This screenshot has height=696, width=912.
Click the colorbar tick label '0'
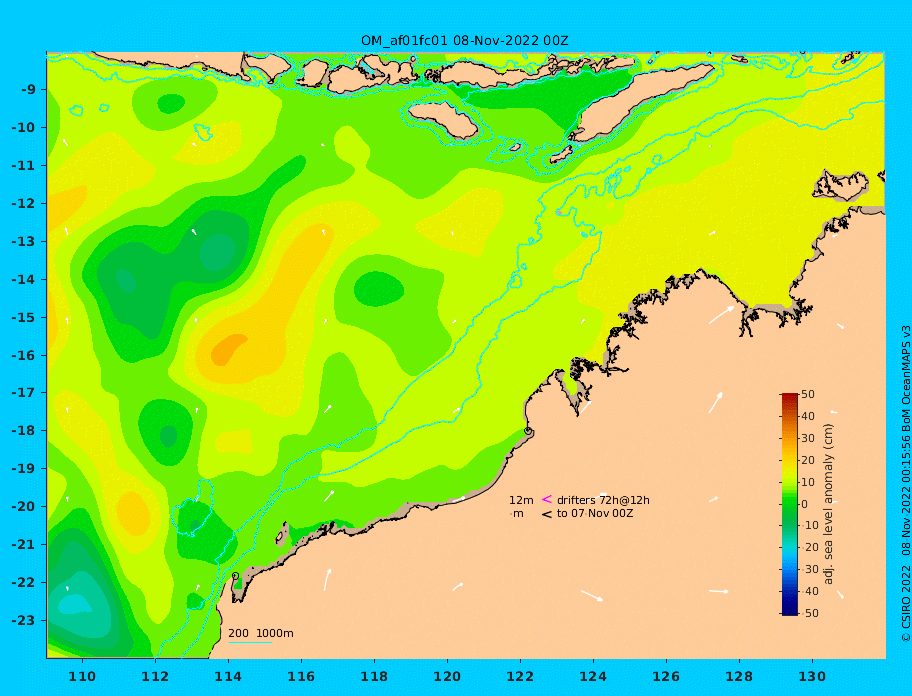pos(804,504)
